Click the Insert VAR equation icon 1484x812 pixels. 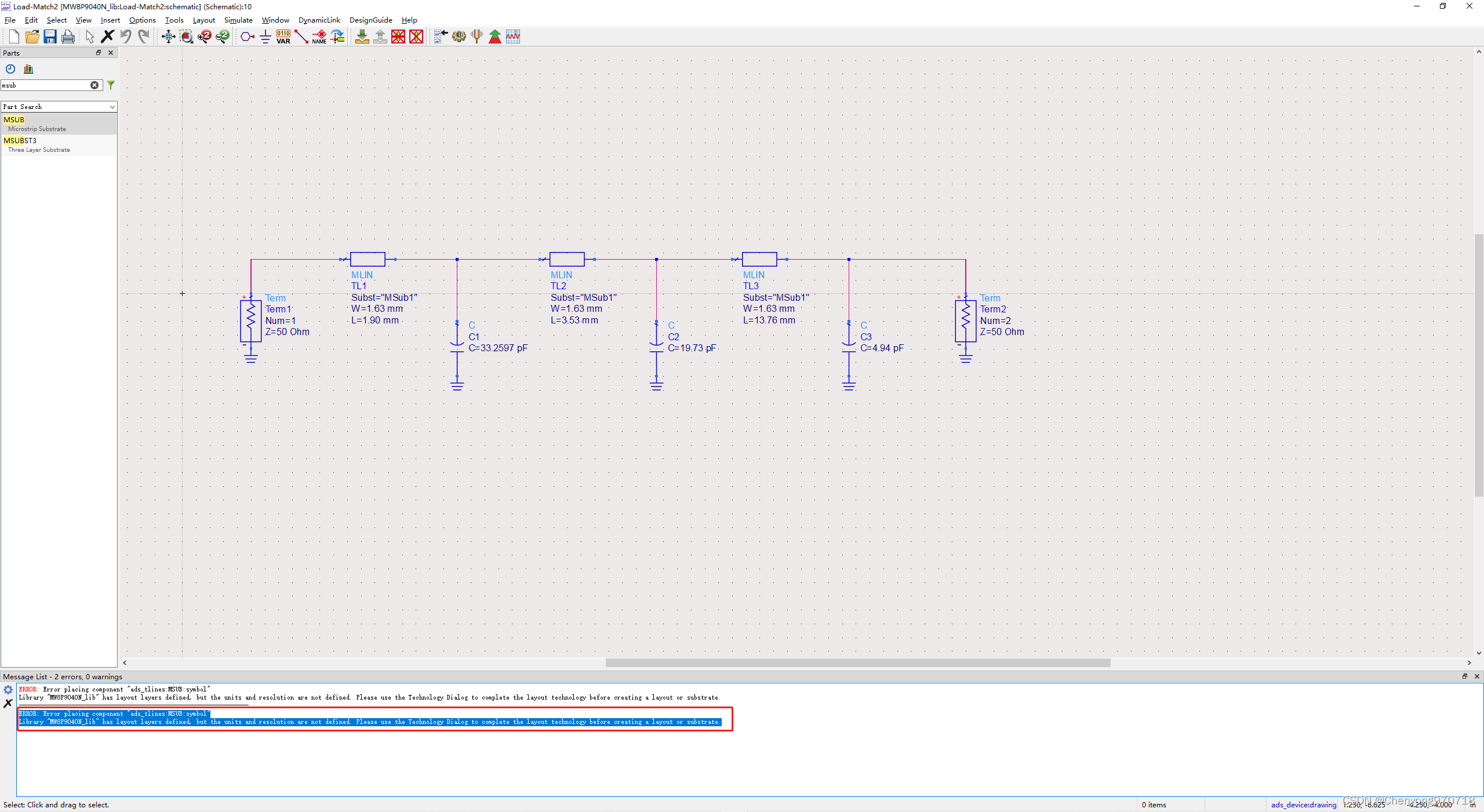point(283,37)
